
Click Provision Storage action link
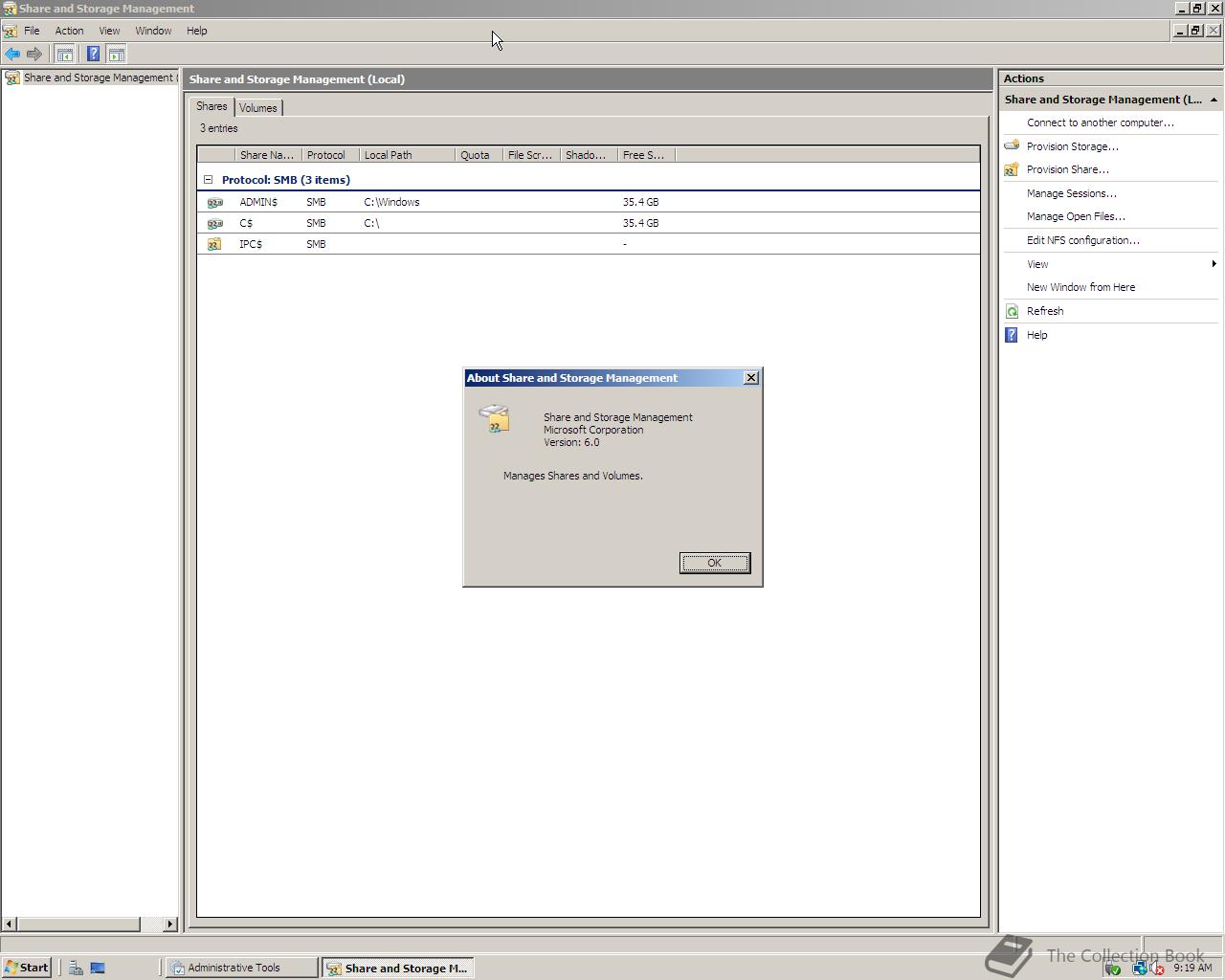click(x=1072, y=146)
